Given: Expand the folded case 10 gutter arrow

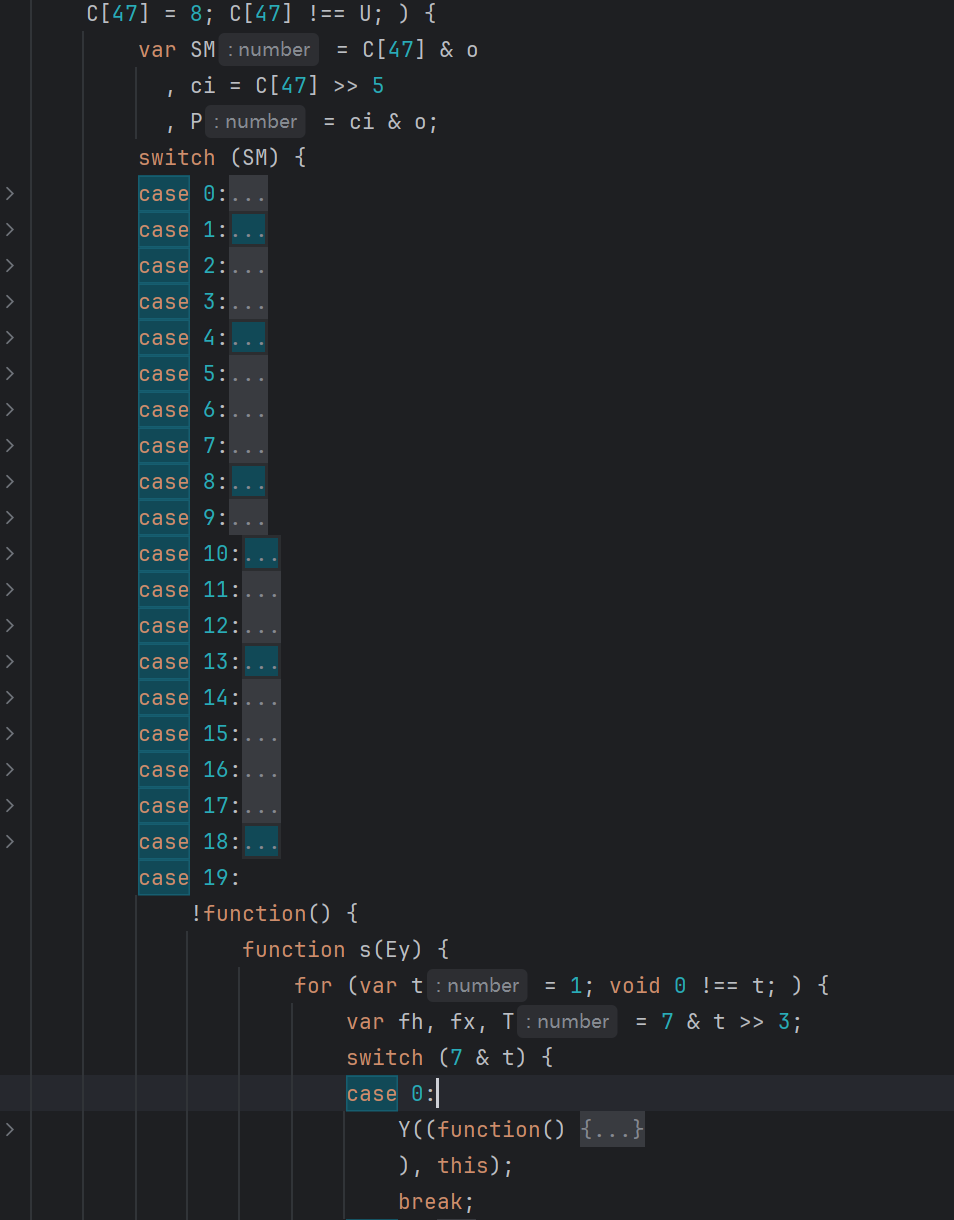Looking at the screenshot, I should [9, 554].
